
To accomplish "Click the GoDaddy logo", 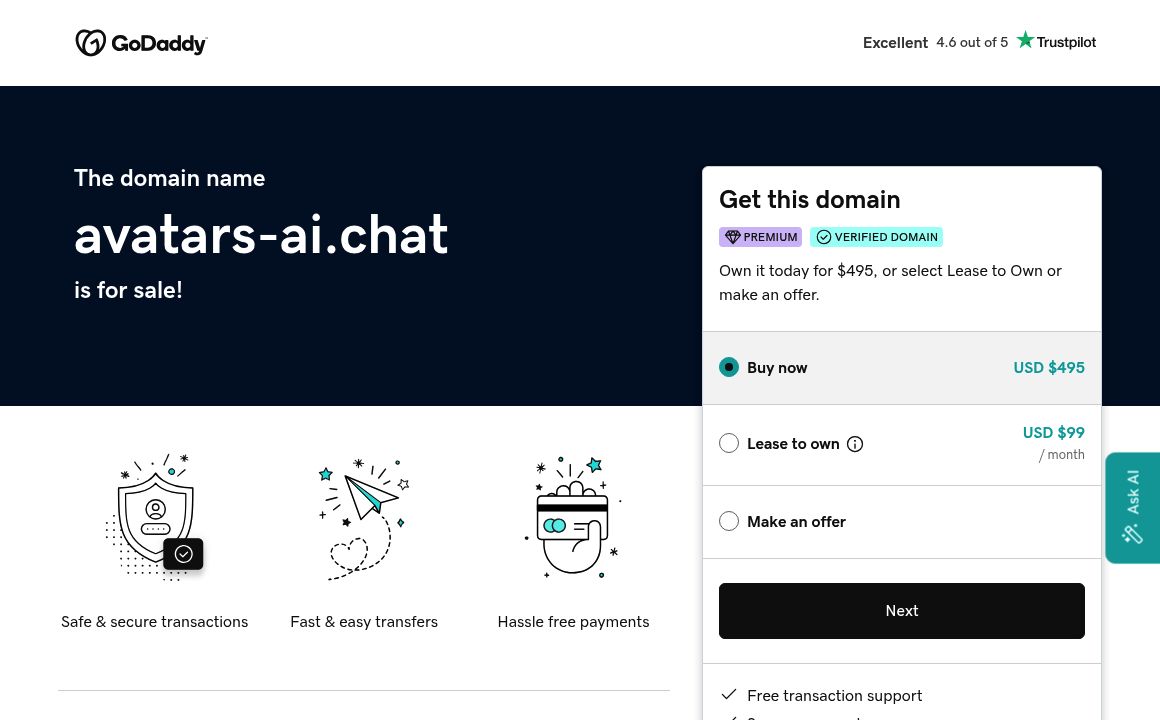I will (141, 42).
